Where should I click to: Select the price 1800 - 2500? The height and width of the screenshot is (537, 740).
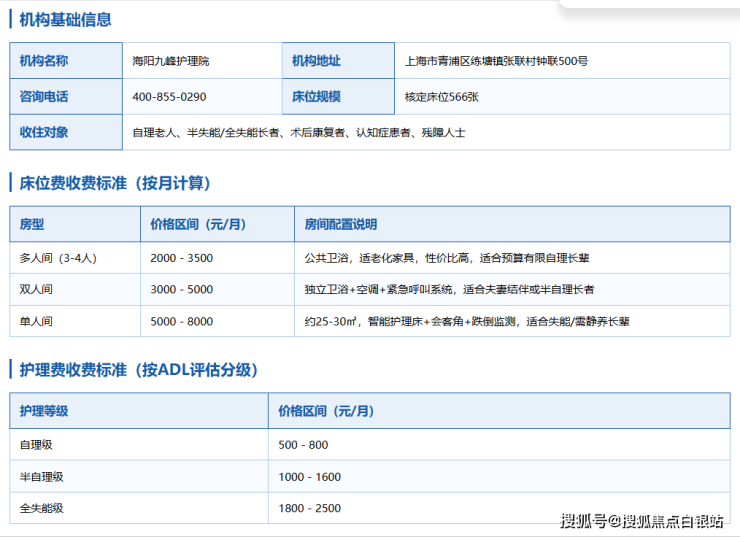(x=309, y=508)
